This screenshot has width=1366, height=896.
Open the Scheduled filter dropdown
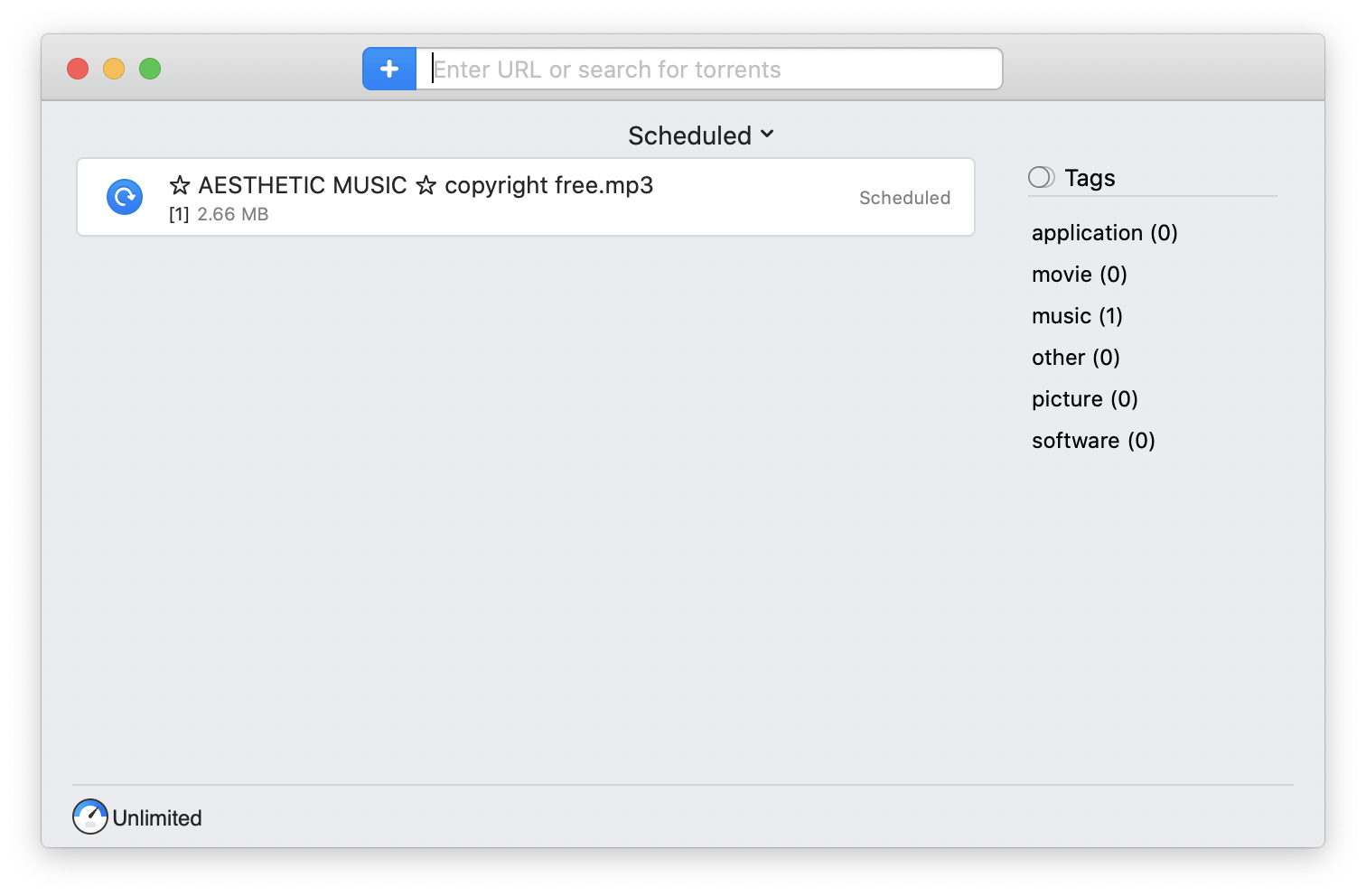click(x=701, y=135)
